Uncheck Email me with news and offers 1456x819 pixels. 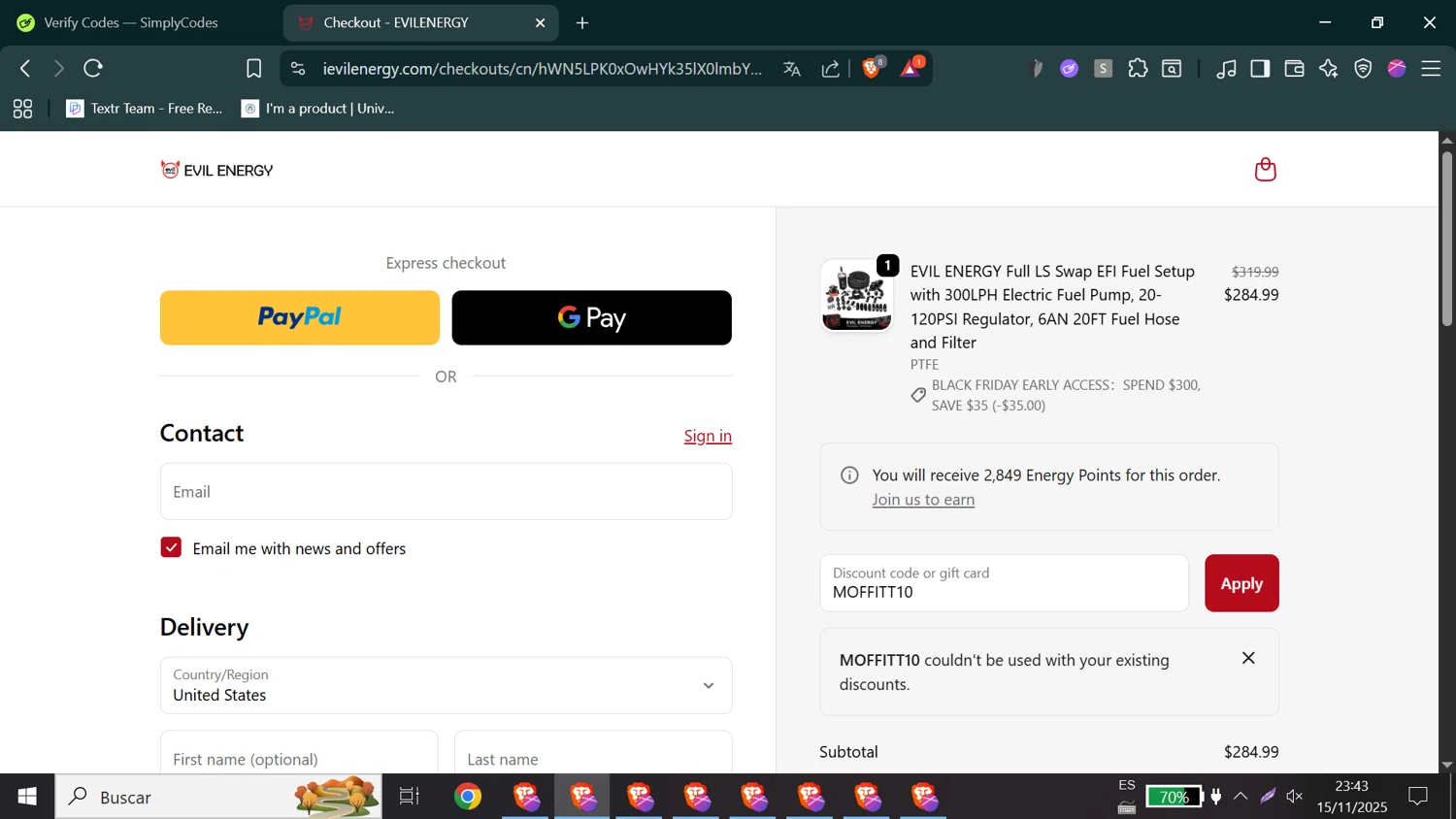click(x=171, y=547)
